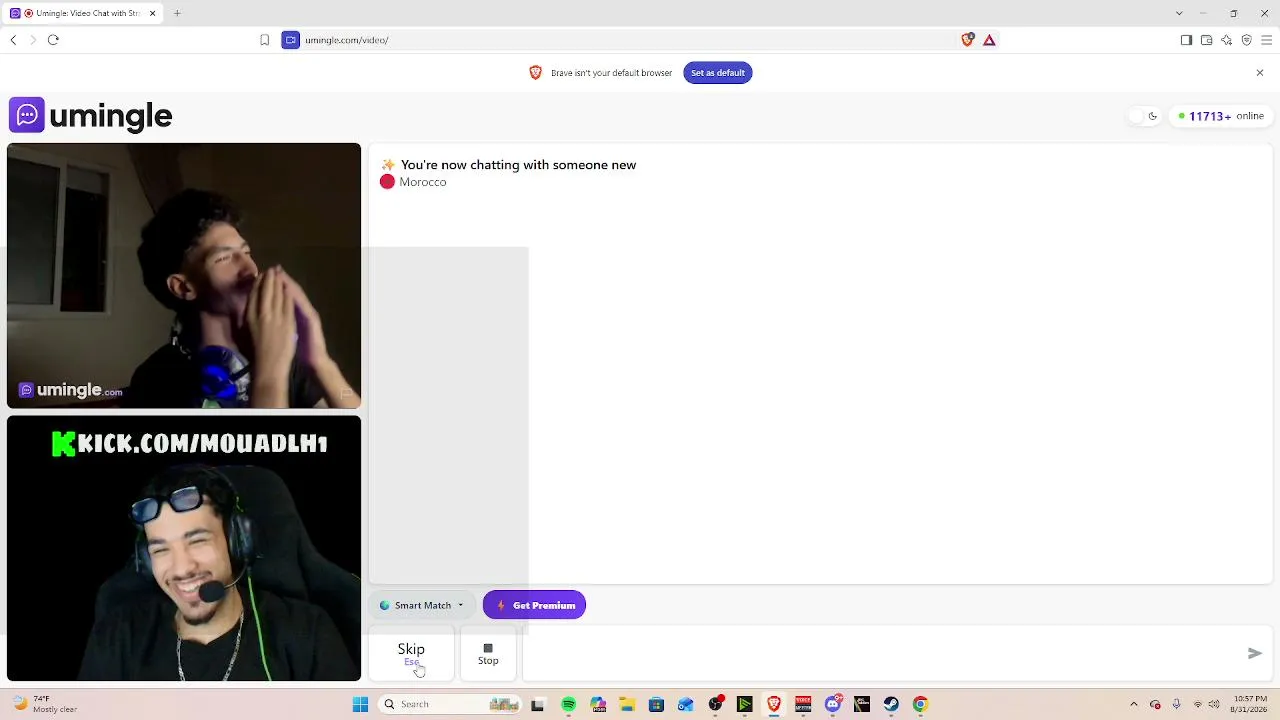1280x720 pixels.
Task: Bookmark this page
Action: click(265, 40)
